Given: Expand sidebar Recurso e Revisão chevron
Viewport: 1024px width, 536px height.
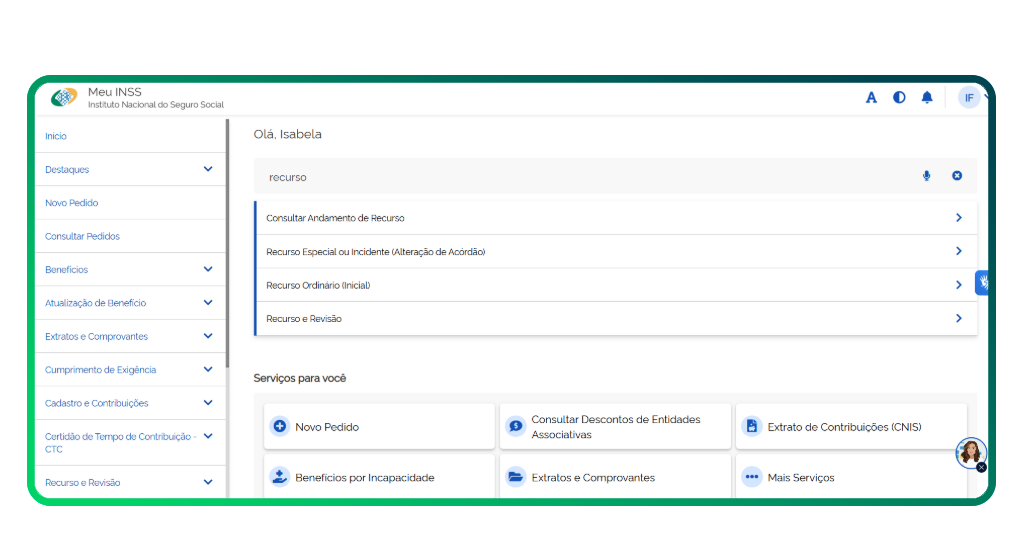Looking at the screenshot, I should click(208, 482).
